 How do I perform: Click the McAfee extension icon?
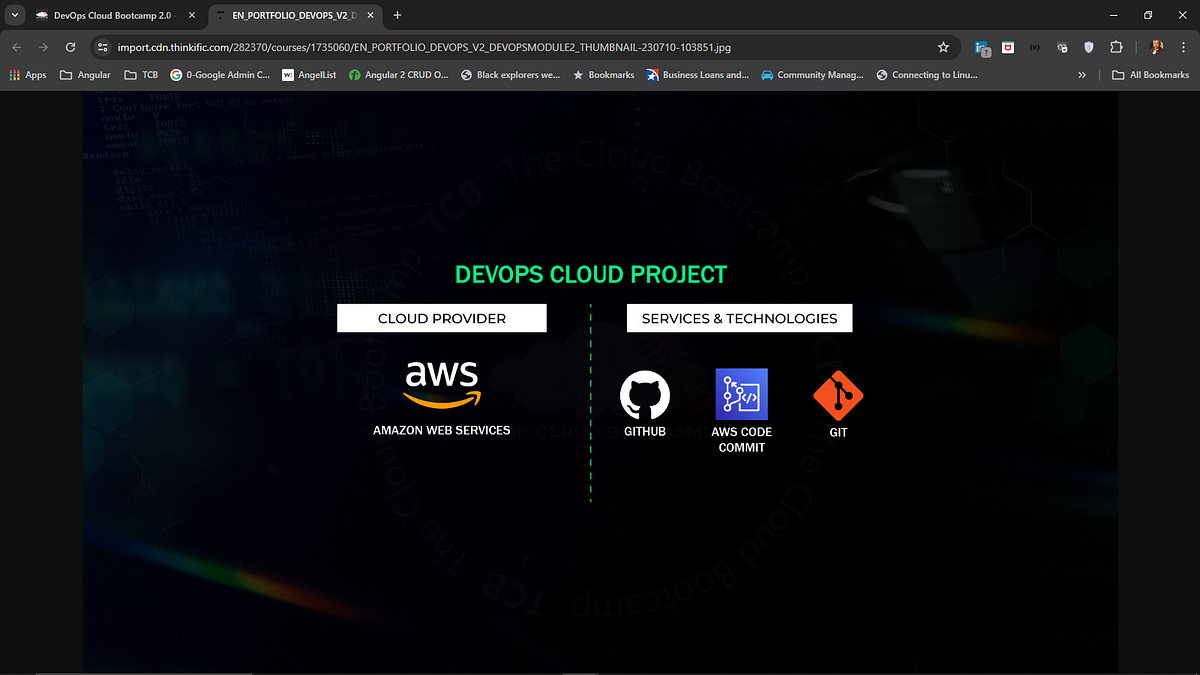1007,47
